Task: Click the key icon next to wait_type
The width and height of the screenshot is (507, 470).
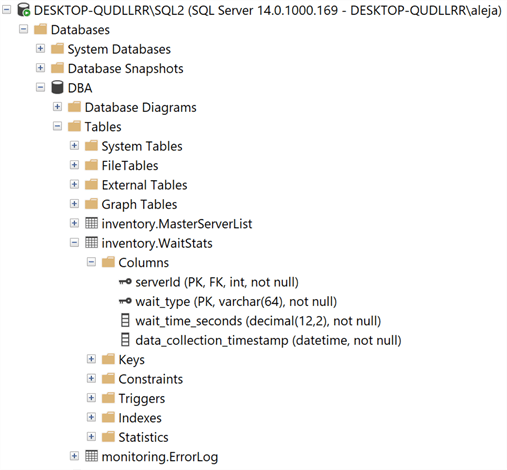Action: click(x=125, y=301)
